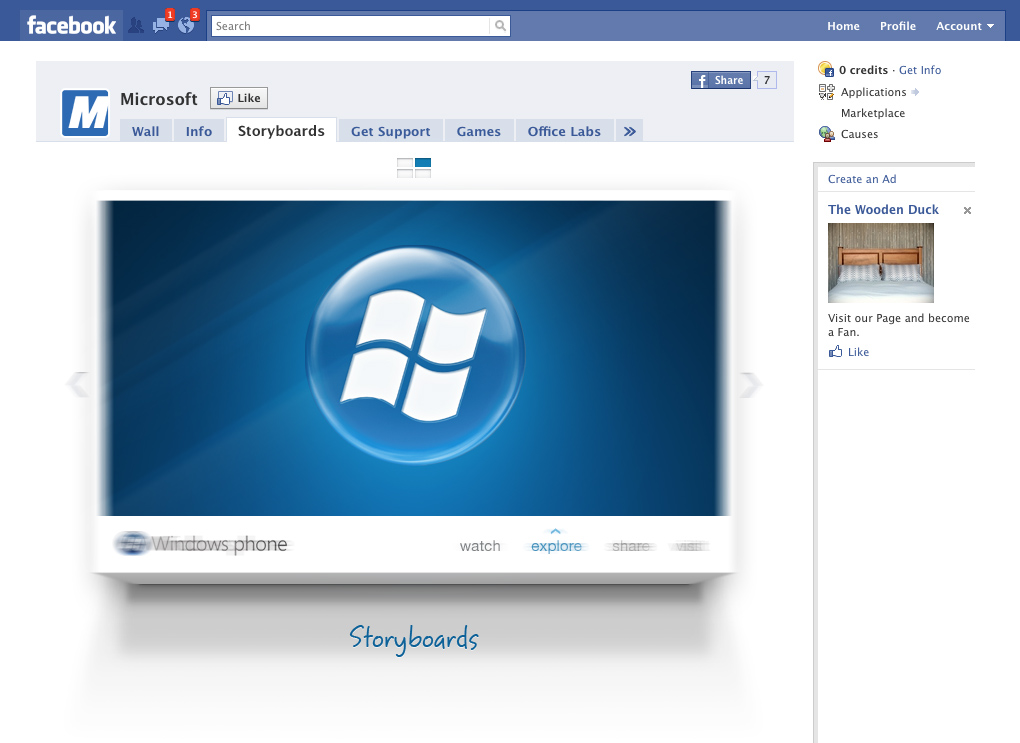Switch to the Info tab
The image size is (1020, 743).
tap(199, 131)
